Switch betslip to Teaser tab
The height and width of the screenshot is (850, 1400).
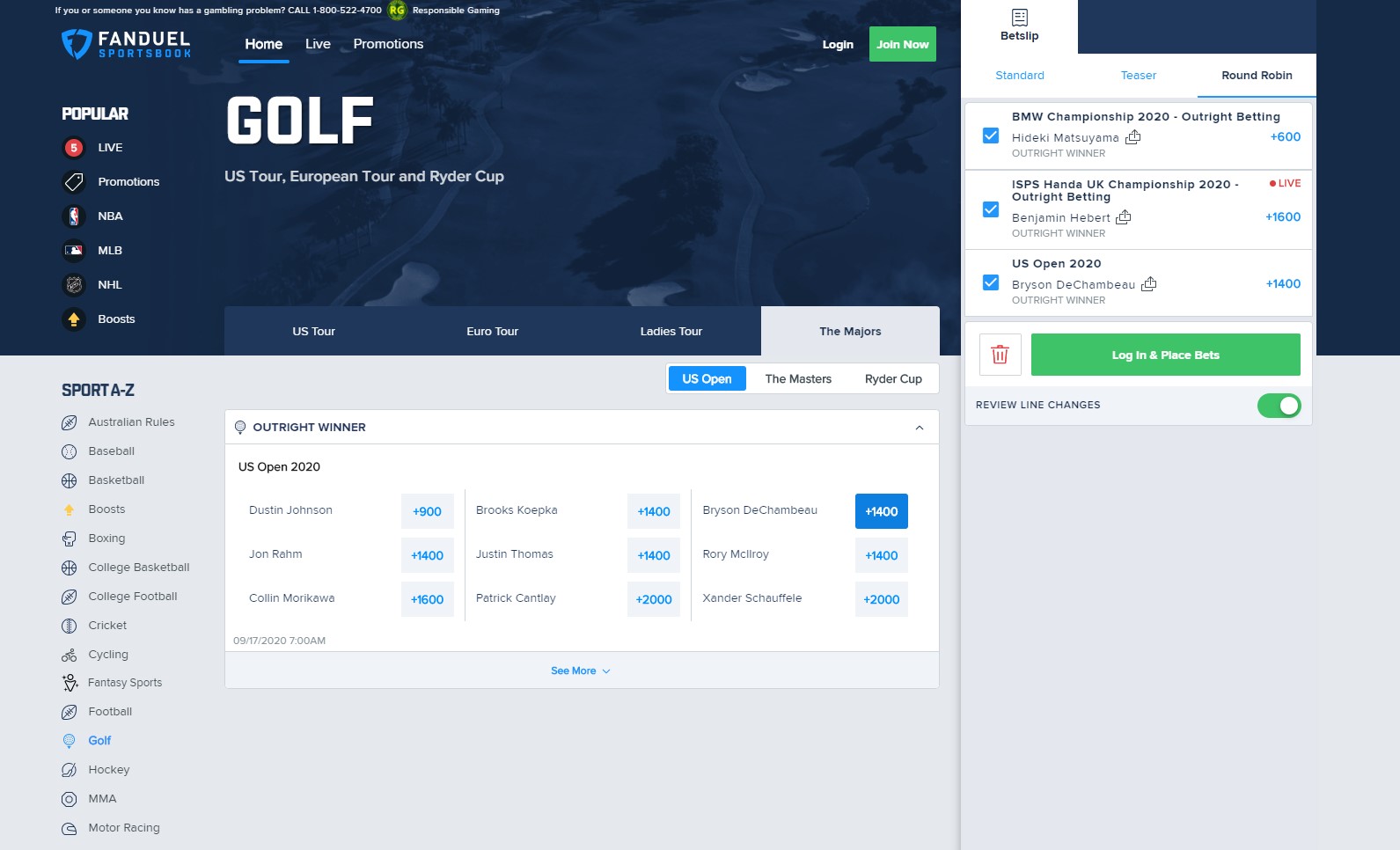click(x=1139, y=76)
